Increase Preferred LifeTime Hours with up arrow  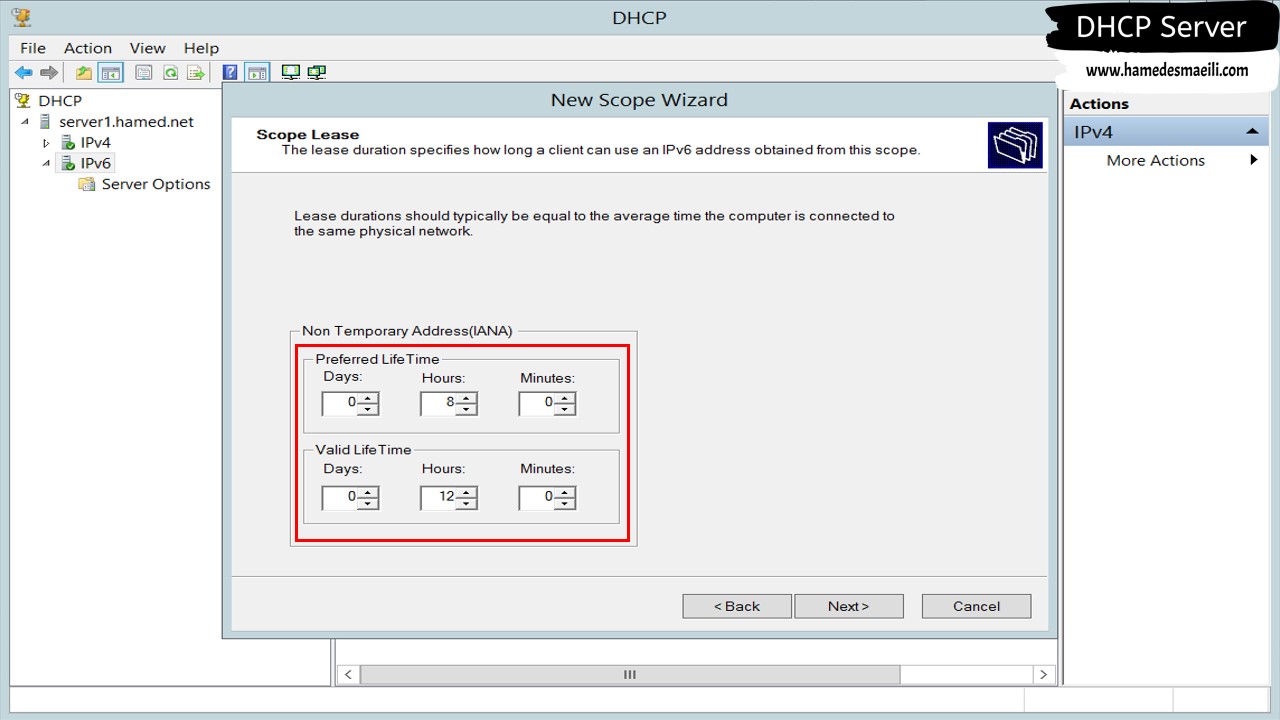466,398
